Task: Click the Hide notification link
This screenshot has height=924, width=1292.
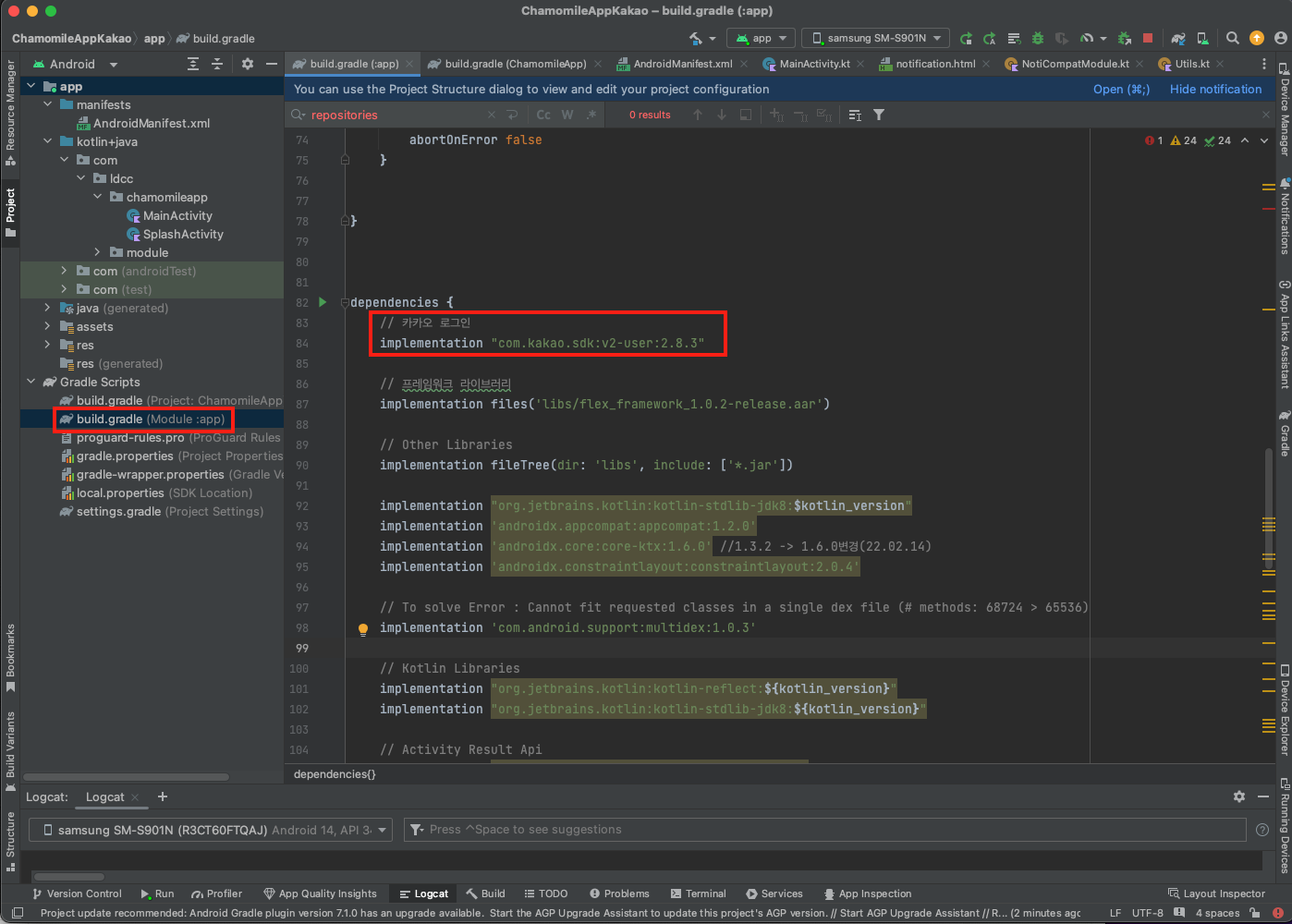Action: tap(1215, 90)
